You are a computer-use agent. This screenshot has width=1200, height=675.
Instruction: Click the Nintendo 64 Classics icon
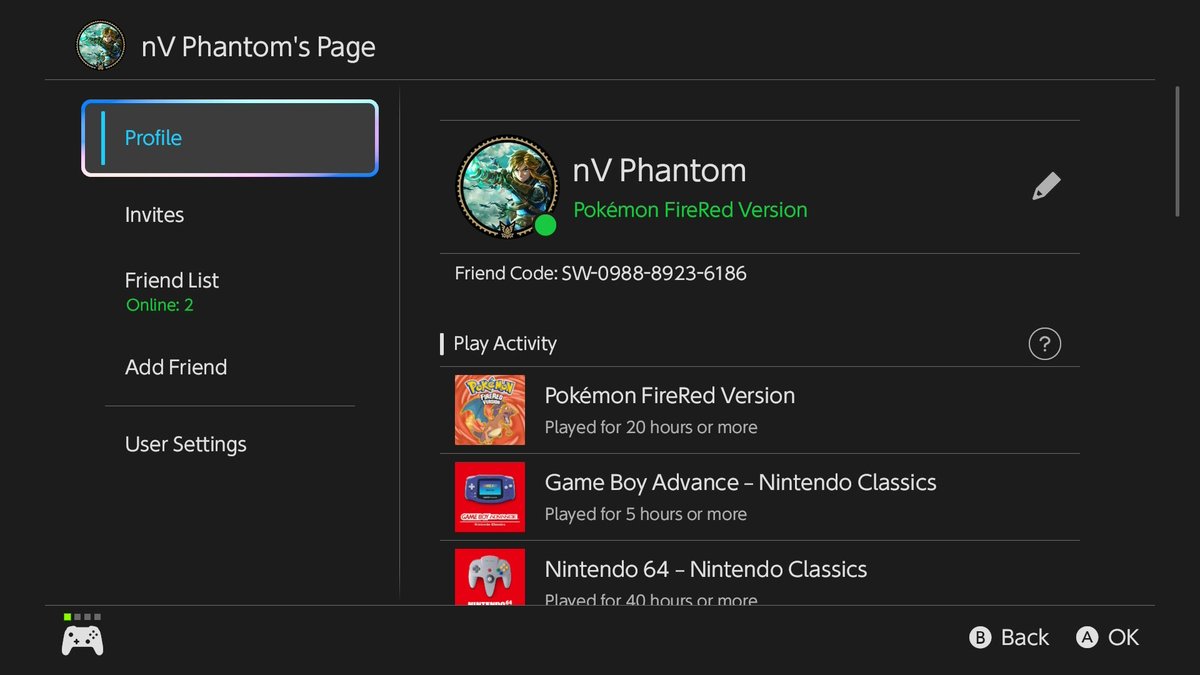click(x=490, y=577)
